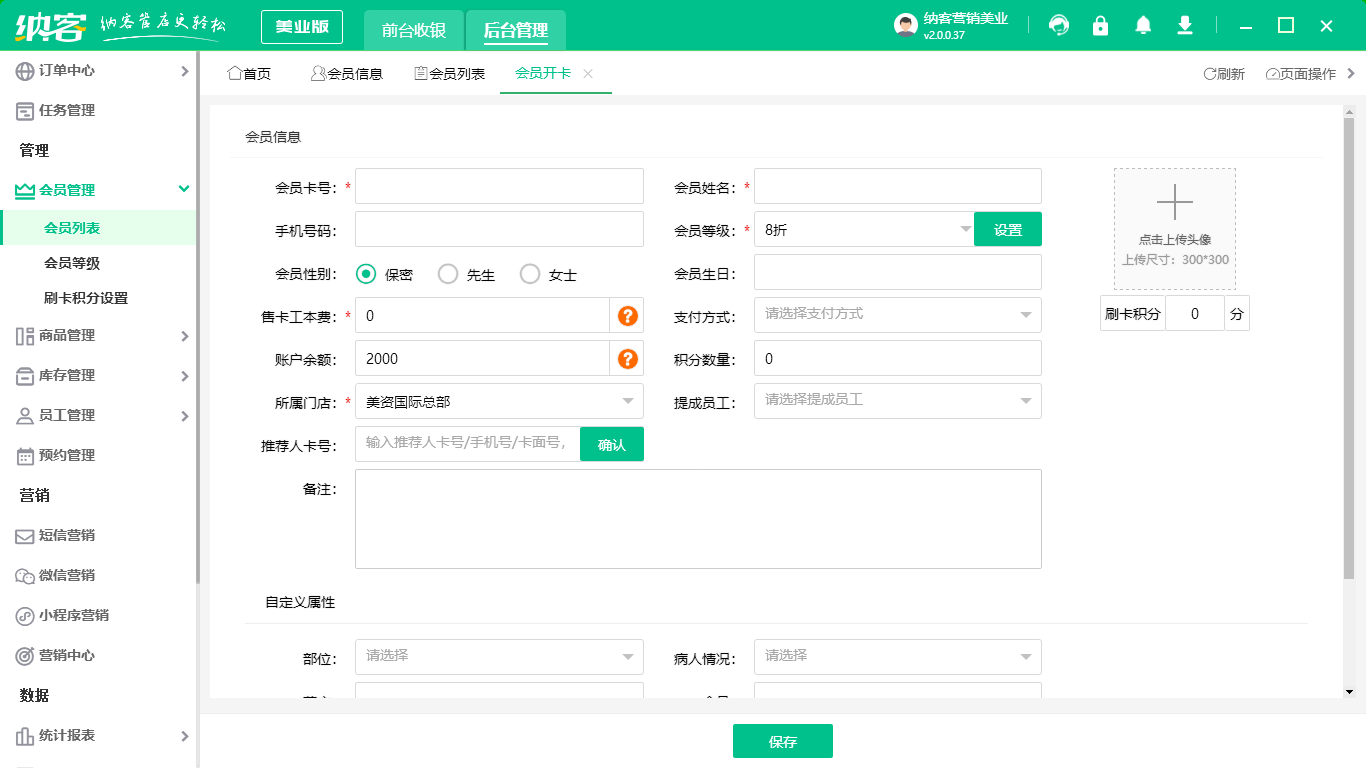Select the 保密 gender radio button

click(x=366, y=274)
